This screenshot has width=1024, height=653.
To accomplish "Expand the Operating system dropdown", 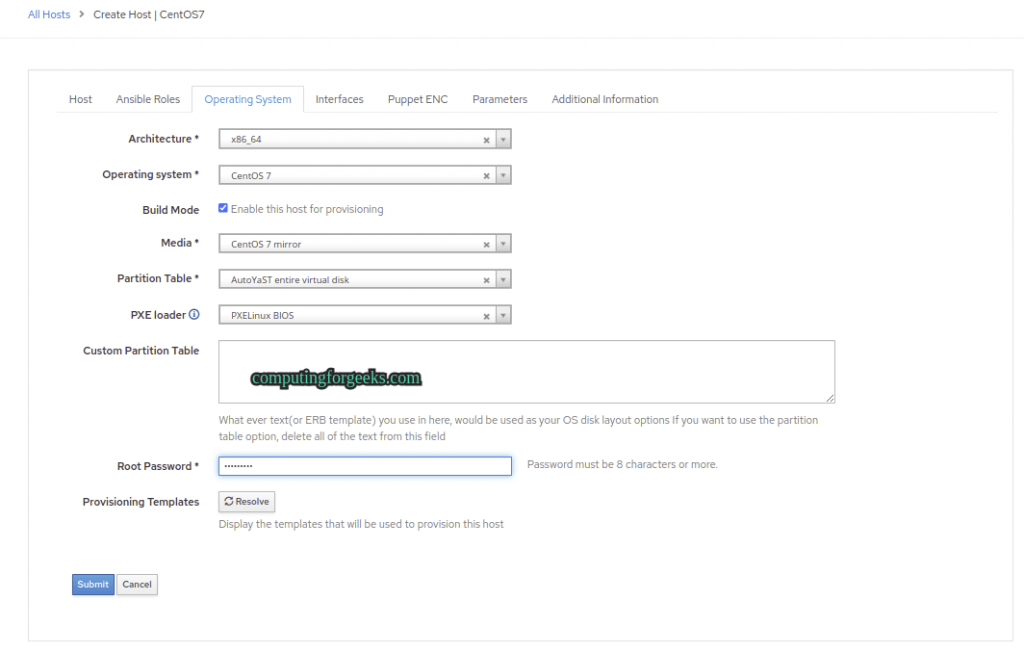I will tap(503, 174).
